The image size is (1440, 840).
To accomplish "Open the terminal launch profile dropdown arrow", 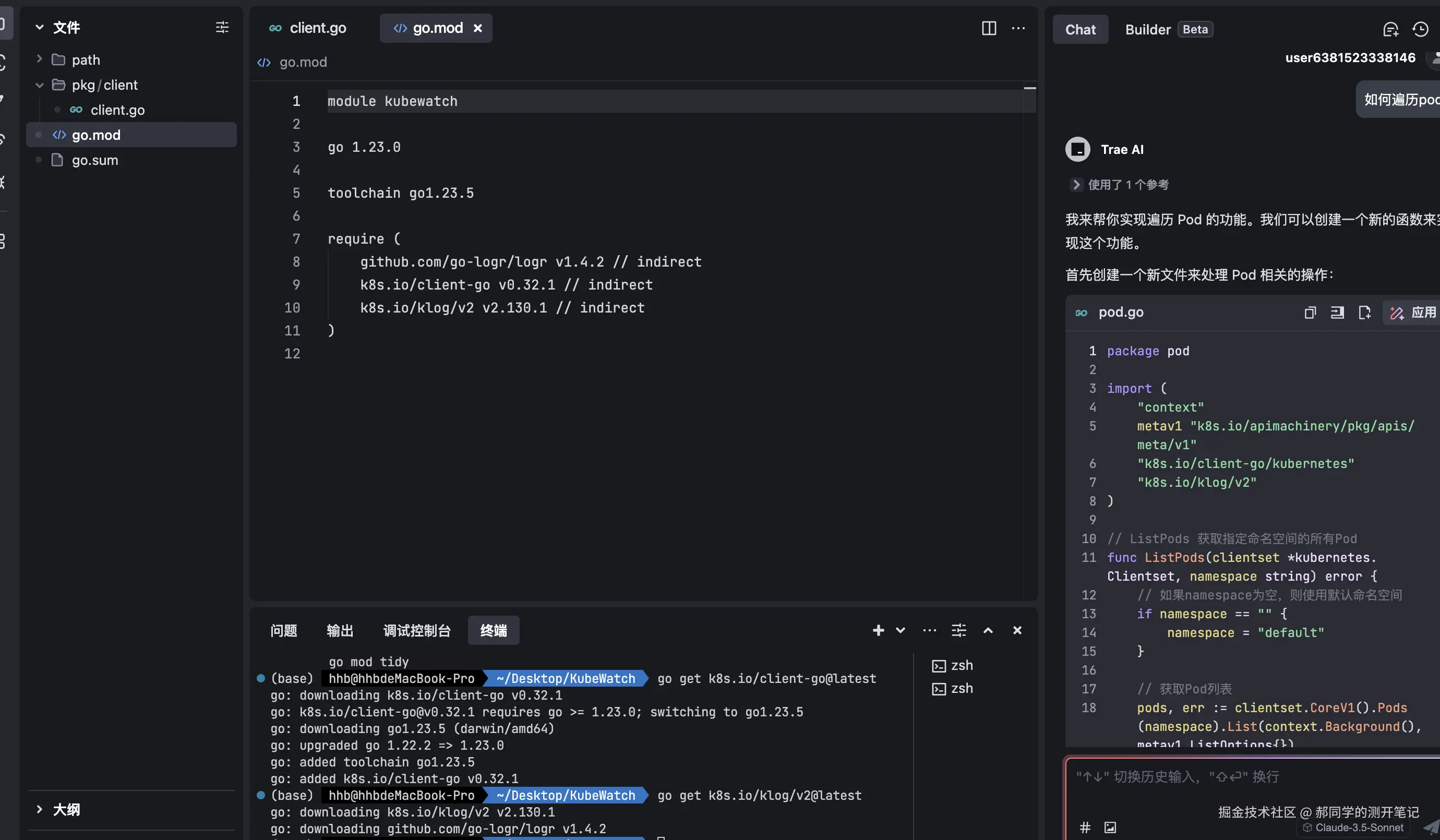I will coord(901,630).
